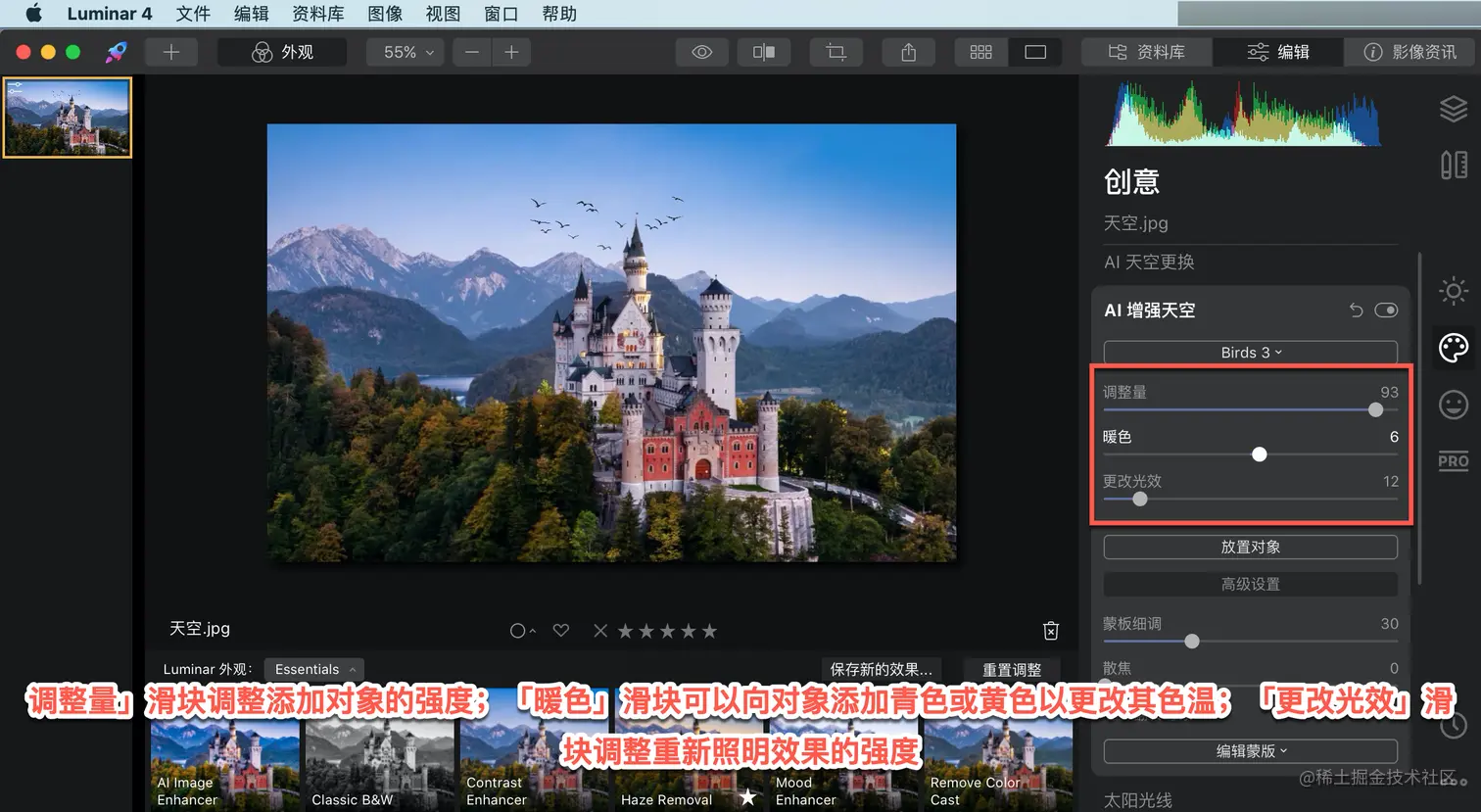Rate the photo two stars

[646, 631]
